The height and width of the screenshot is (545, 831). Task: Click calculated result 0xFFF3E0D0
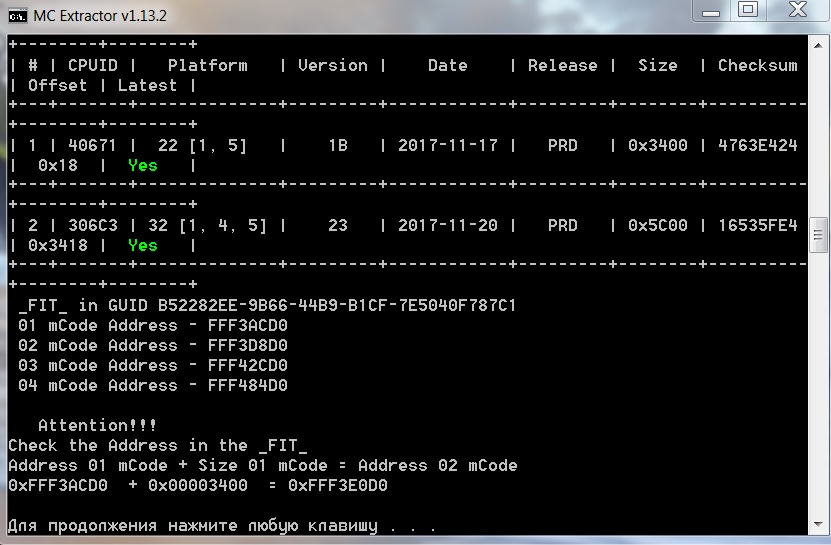(338, 486)
